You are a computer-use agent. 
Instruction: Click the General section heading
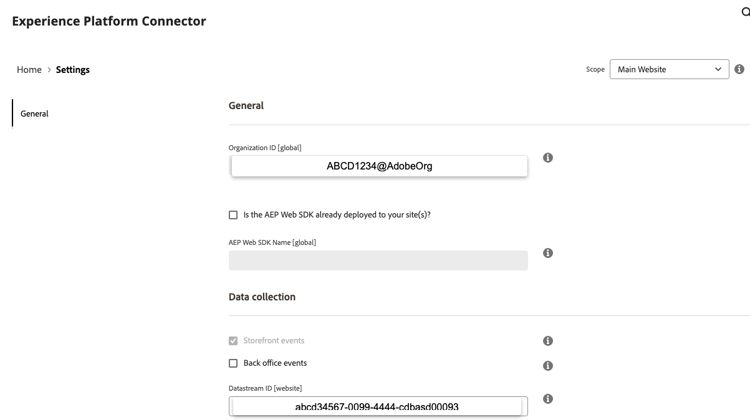[246, 105]
